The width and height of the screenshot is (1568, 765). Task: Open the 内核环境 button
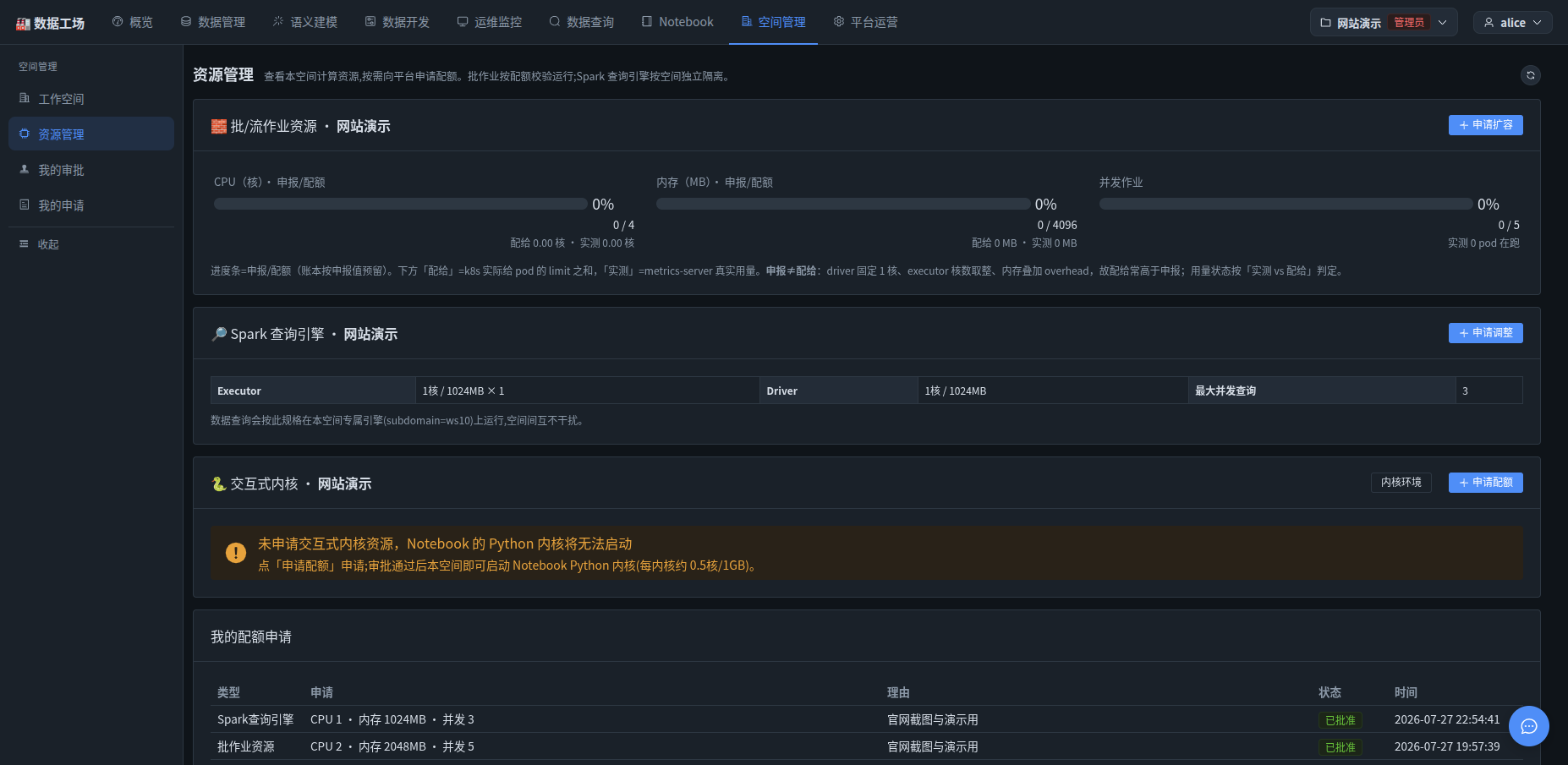[x=1401, y=483]
